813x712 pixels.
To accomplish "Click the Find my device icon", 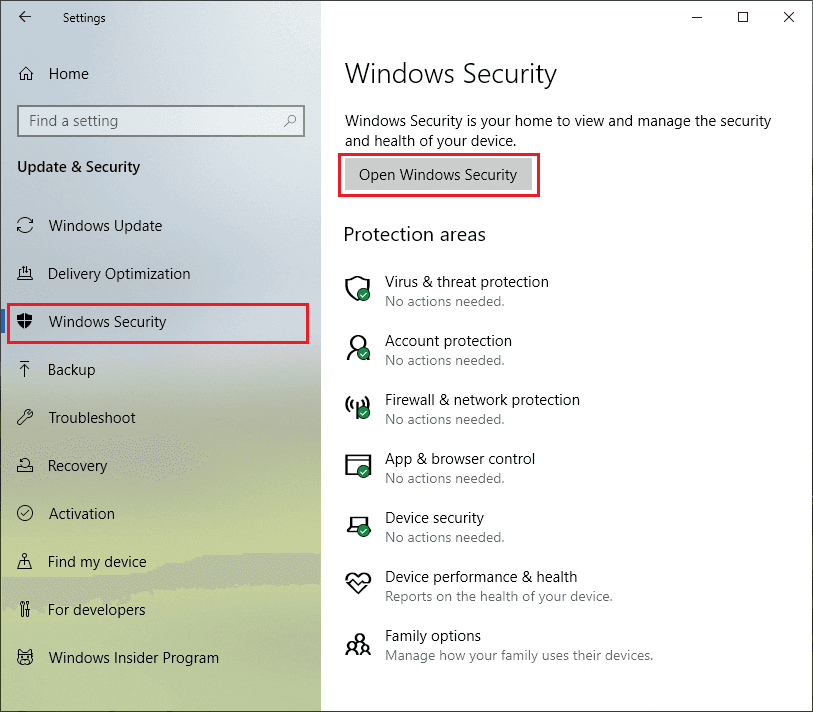I will point(24,561).
